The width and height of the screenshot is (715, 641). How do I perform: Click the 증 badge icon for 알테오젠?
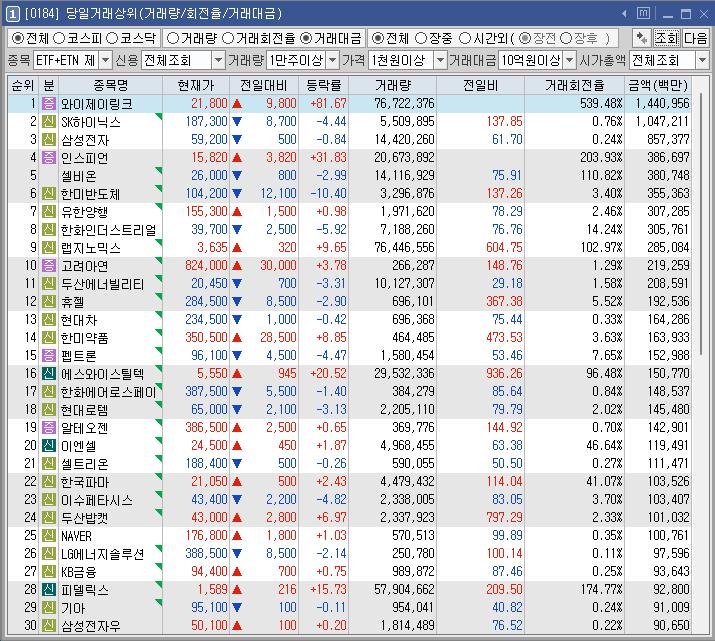click(x=48, y=428)
